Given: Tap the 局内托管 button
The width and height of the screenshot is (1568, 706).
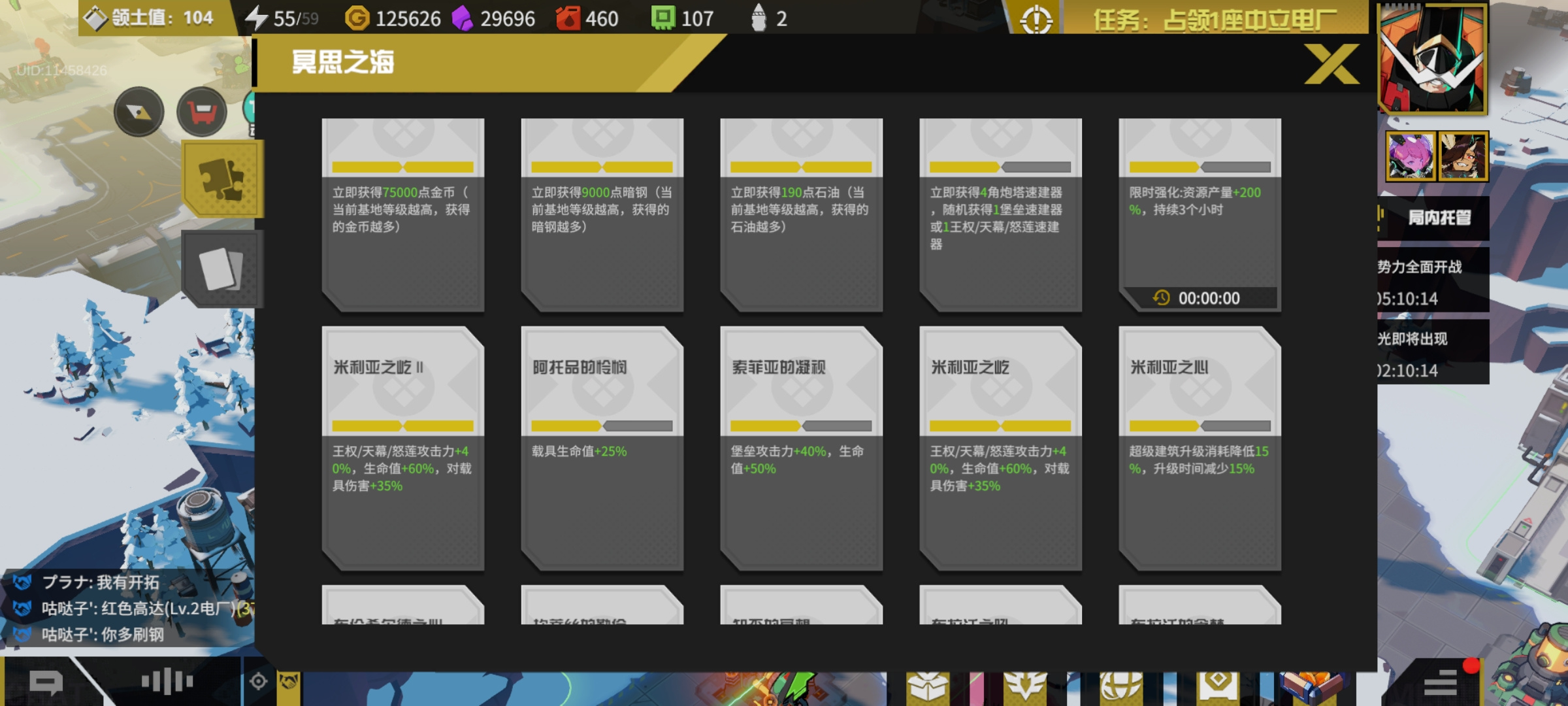Looking at the screenshot, I should (x=1434, y=218).
